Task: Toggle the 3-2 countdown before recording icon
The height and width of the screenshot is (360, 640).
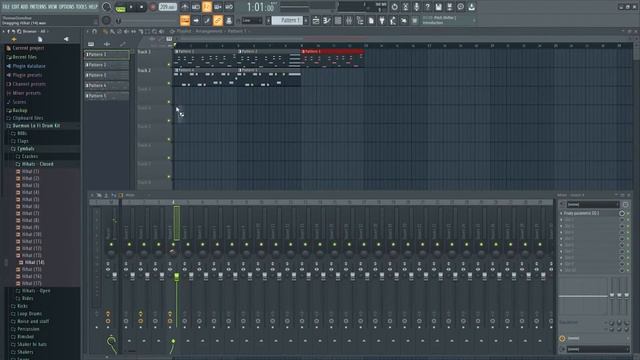Action: pos(207,7)
